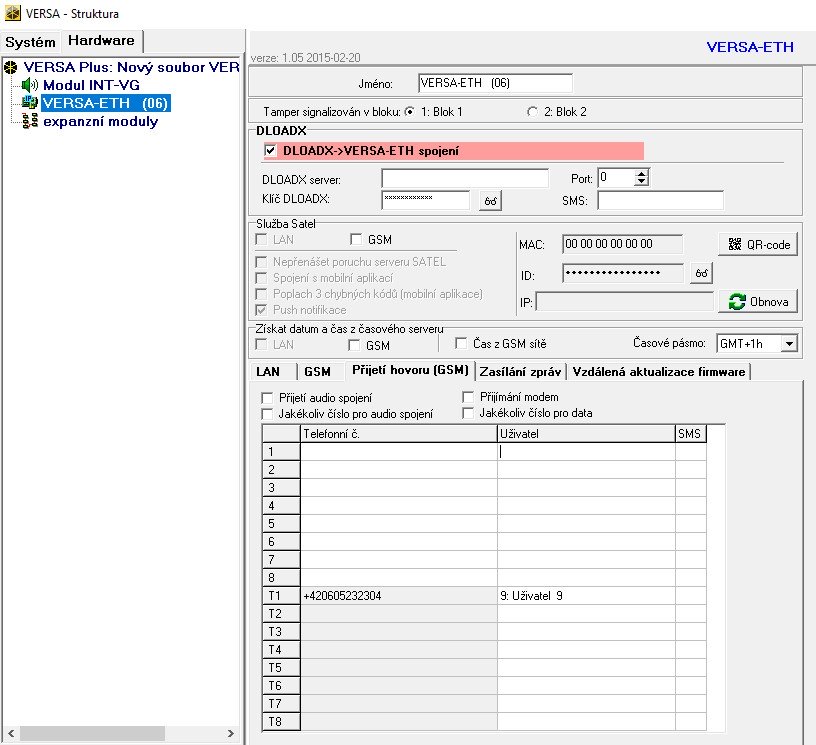Click the left panel horizontal scrollbar
The image size is (816, 745).
(x=120, y=734)
